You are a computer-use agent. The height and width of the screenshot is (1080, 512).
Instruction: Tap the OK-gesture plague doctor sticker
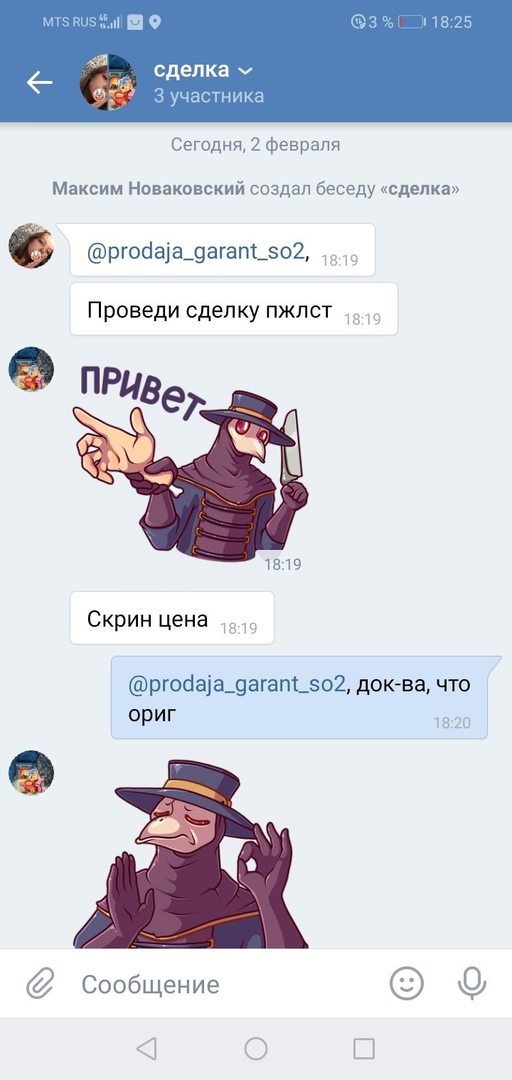pyautogui.click(x=192, y=853)
